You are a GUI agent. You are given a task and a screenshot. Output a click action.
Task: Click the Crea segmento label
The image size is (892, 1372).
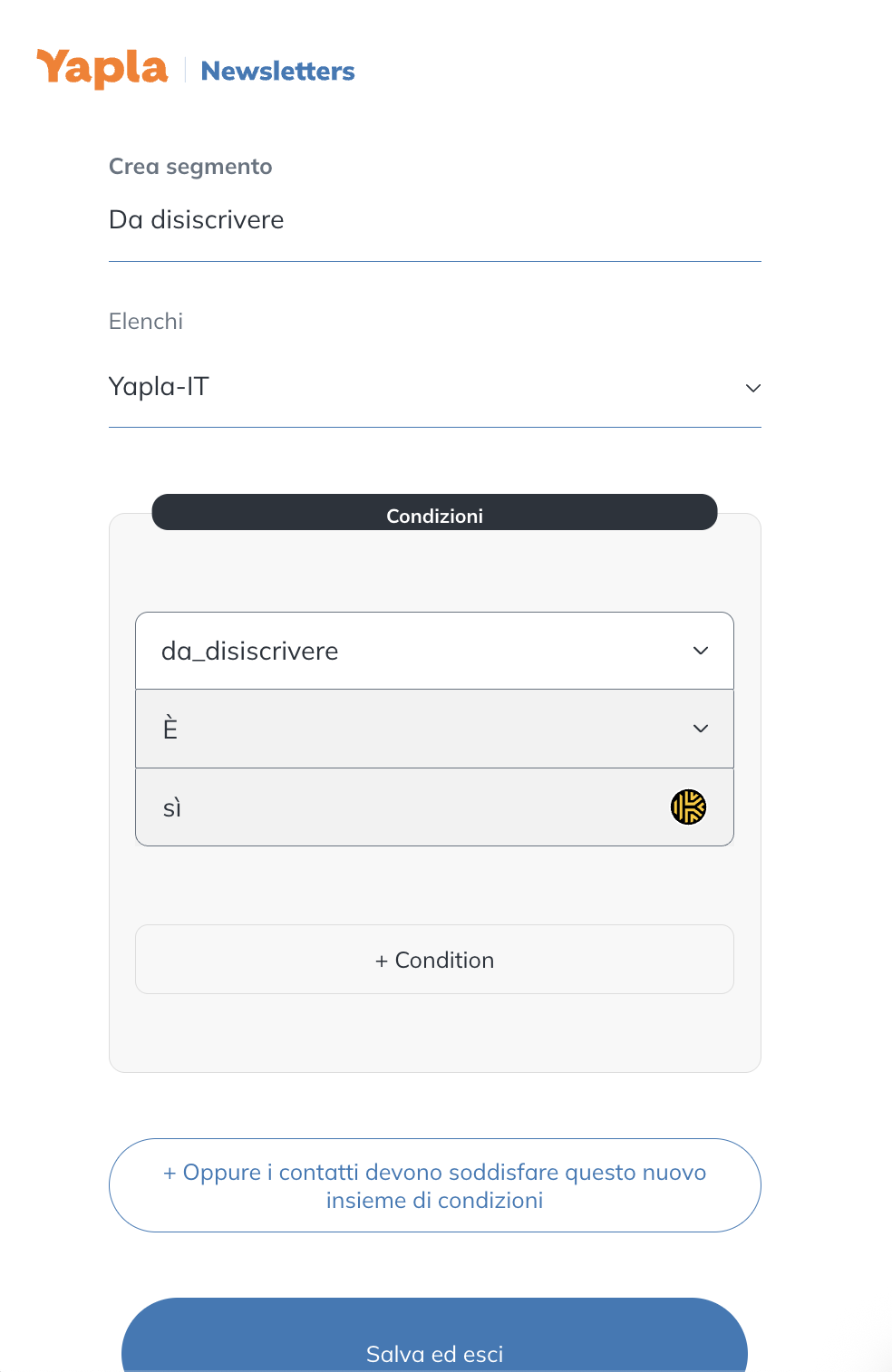tap(190, 167)
